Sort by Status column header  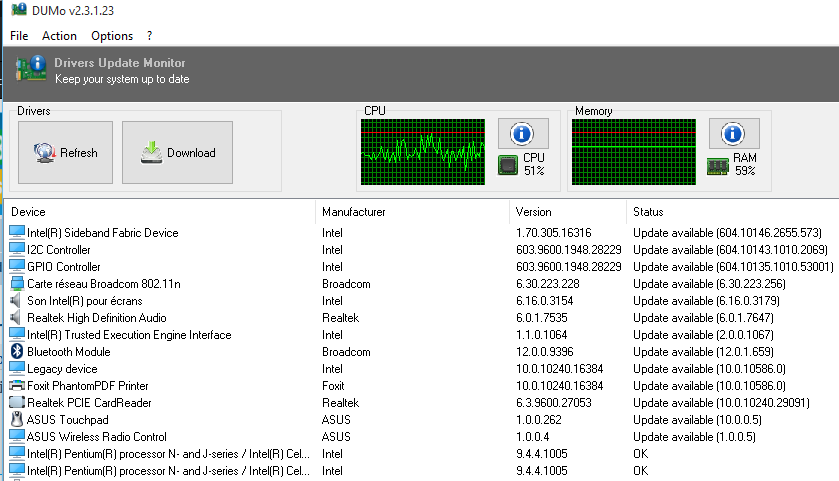click(x=648, y=212)
